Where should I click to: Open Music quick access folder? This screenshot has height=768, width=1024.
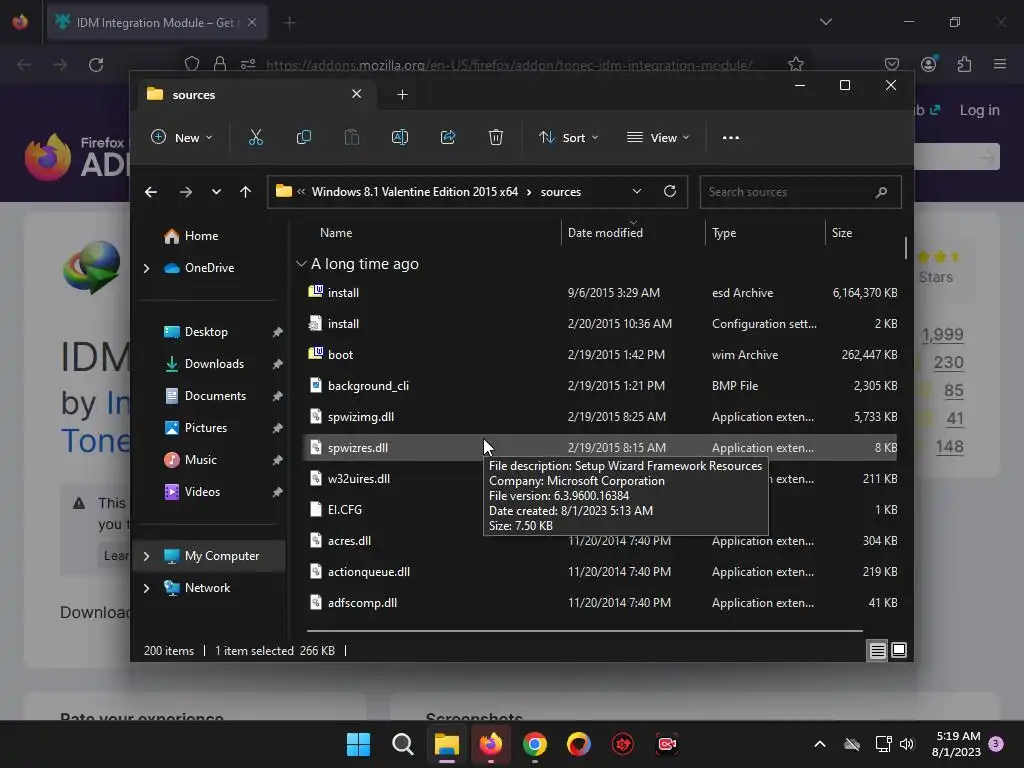pos(200,460)
